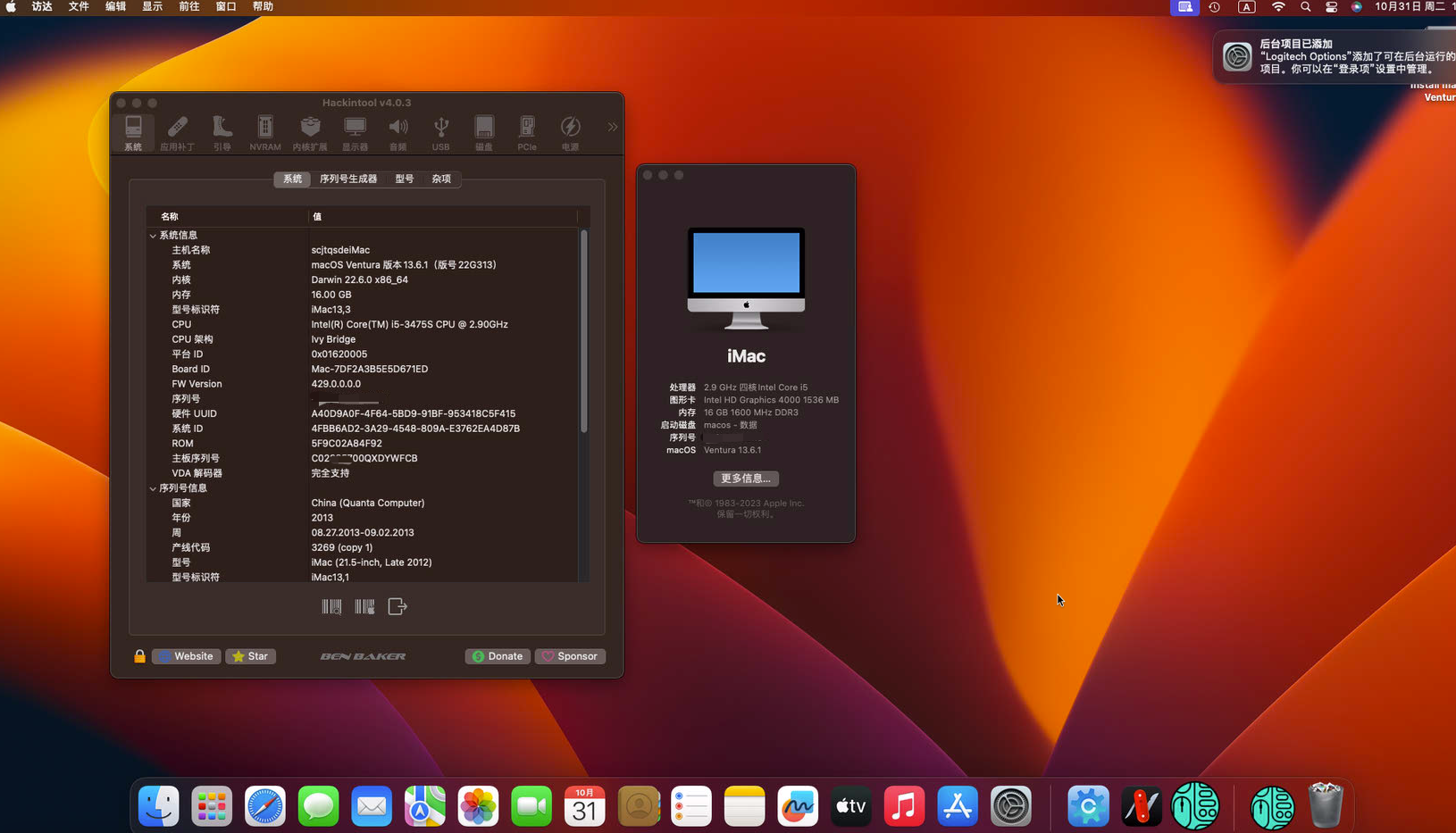Screen dimensions: 1456x833
Task: Collapse the 序列号信息 tree group
Action: (x=153, y=488)
